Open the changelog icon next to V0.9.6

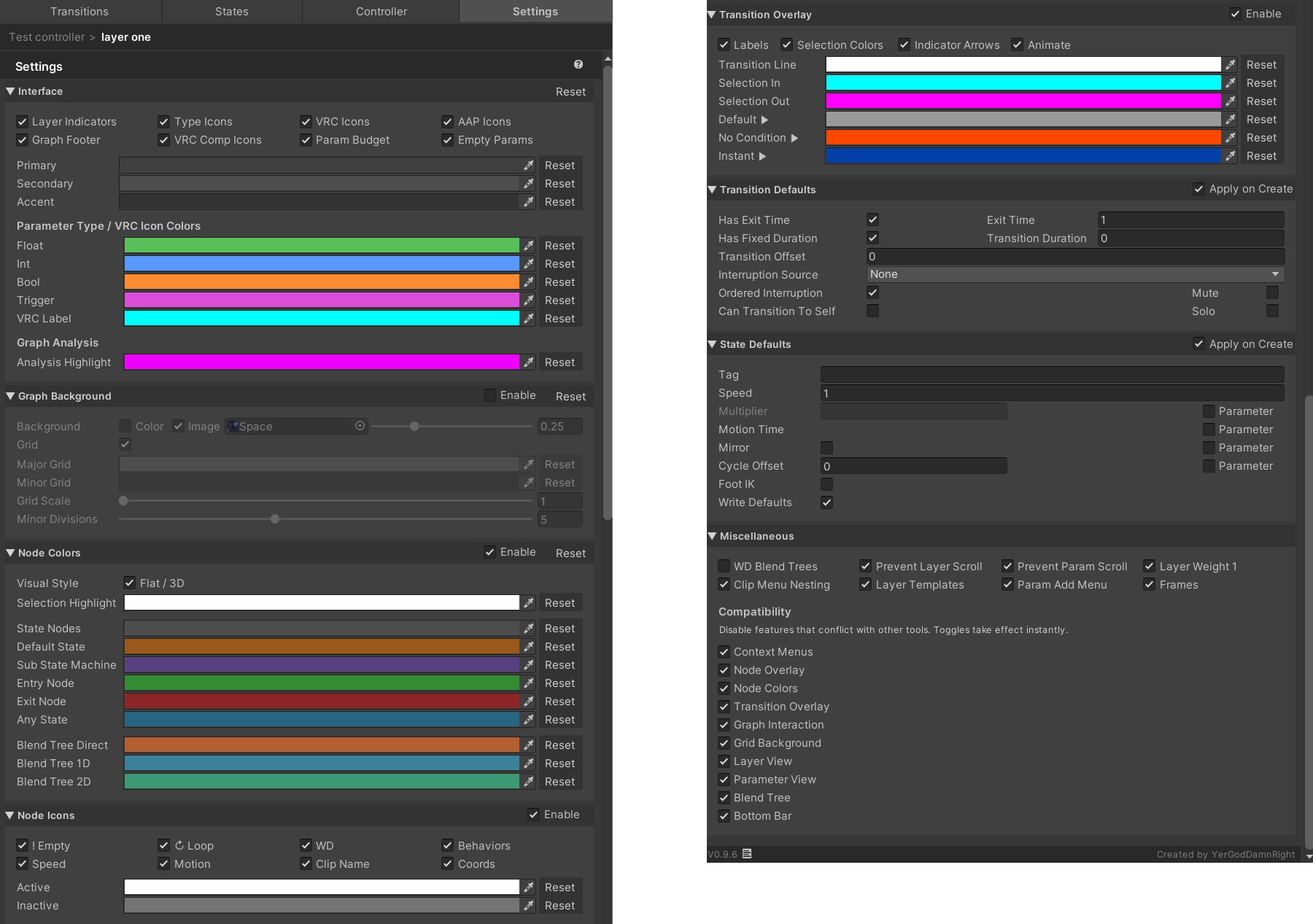pos(747,854)
